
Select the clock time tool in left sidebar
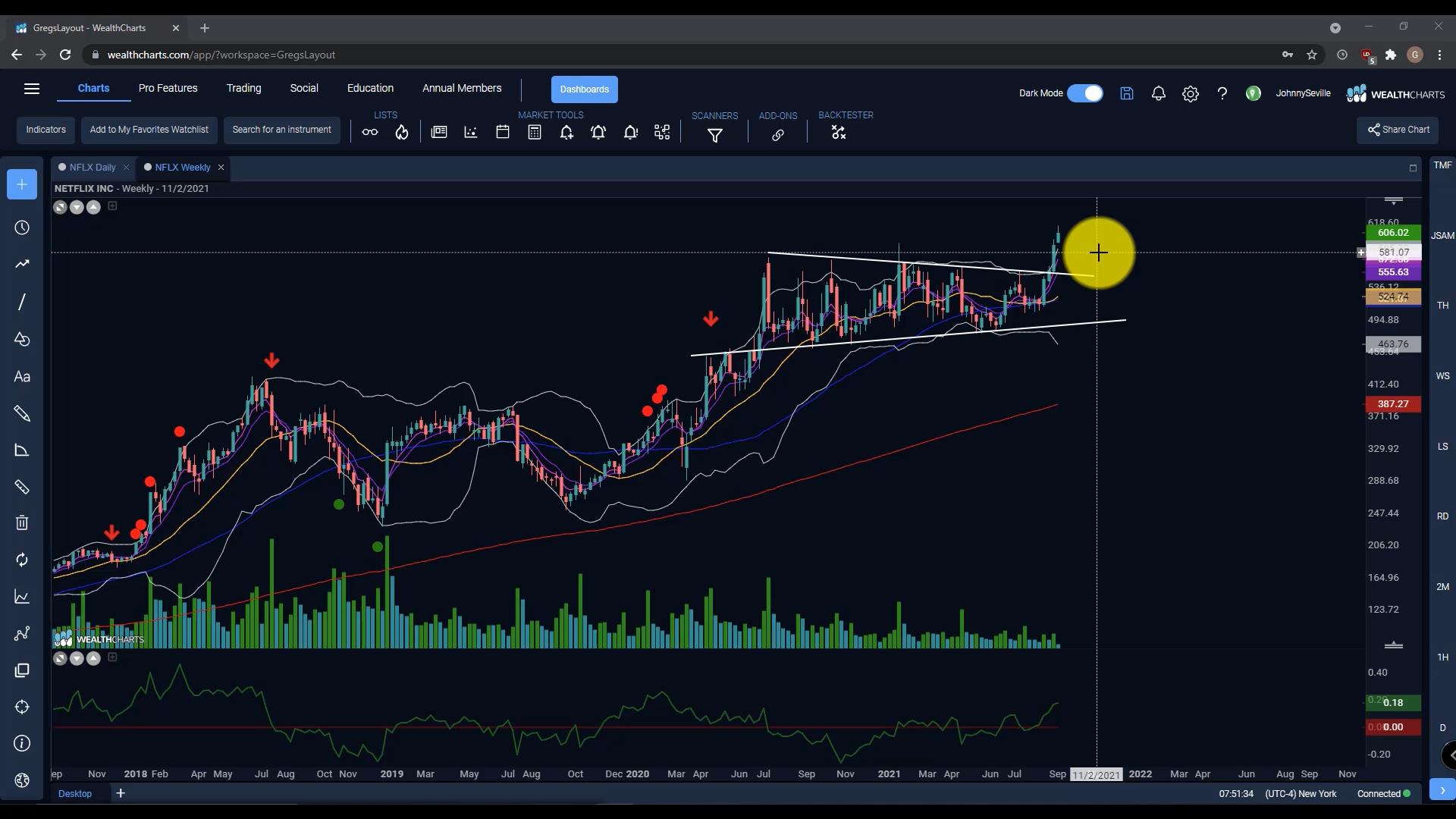coord(22,228)
